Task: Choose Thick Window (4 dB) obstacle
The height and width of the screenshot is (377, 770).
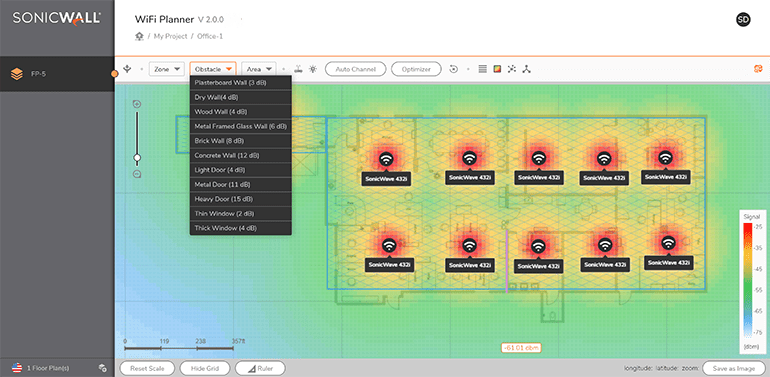Action: 241,228
